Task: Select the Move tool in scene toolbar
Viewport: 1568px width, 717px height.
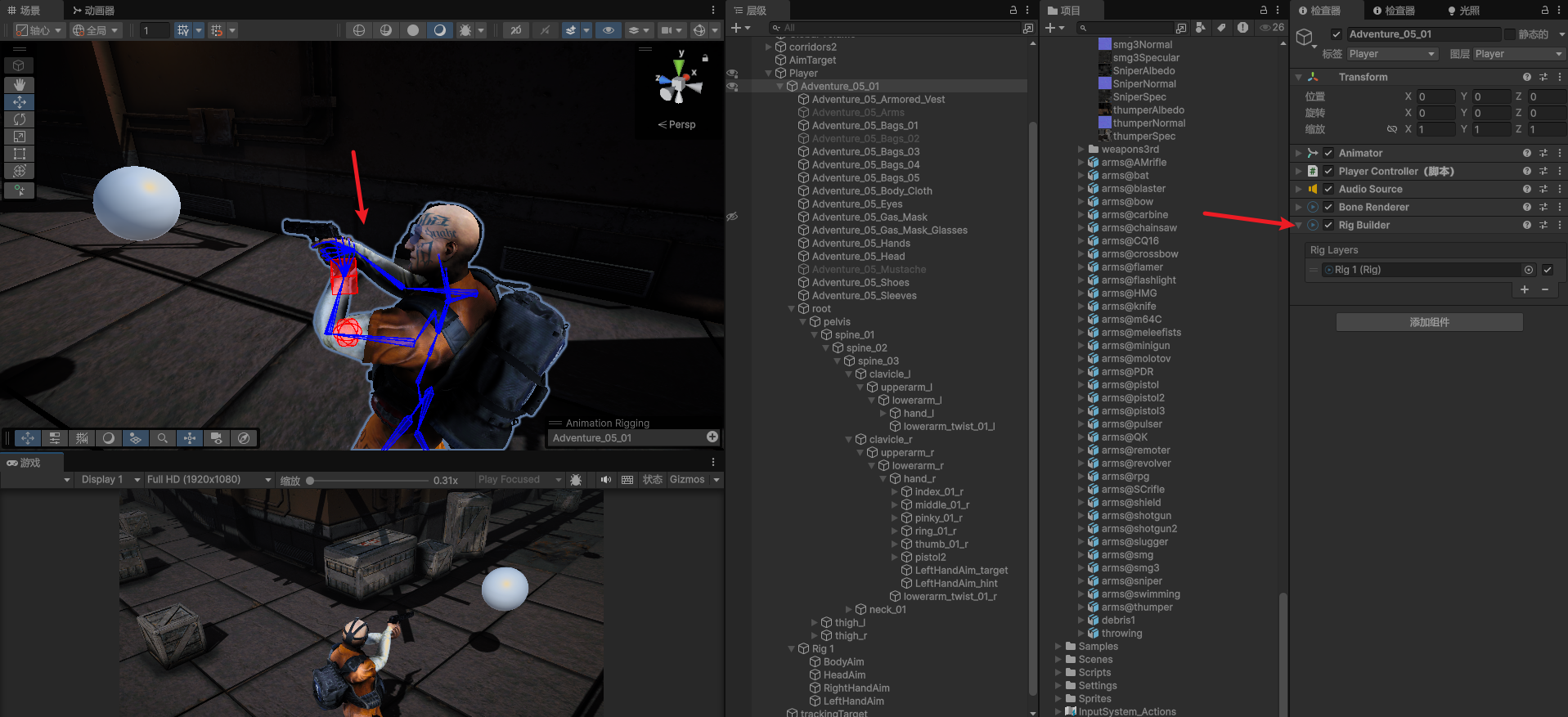Action: coord(19,102)
